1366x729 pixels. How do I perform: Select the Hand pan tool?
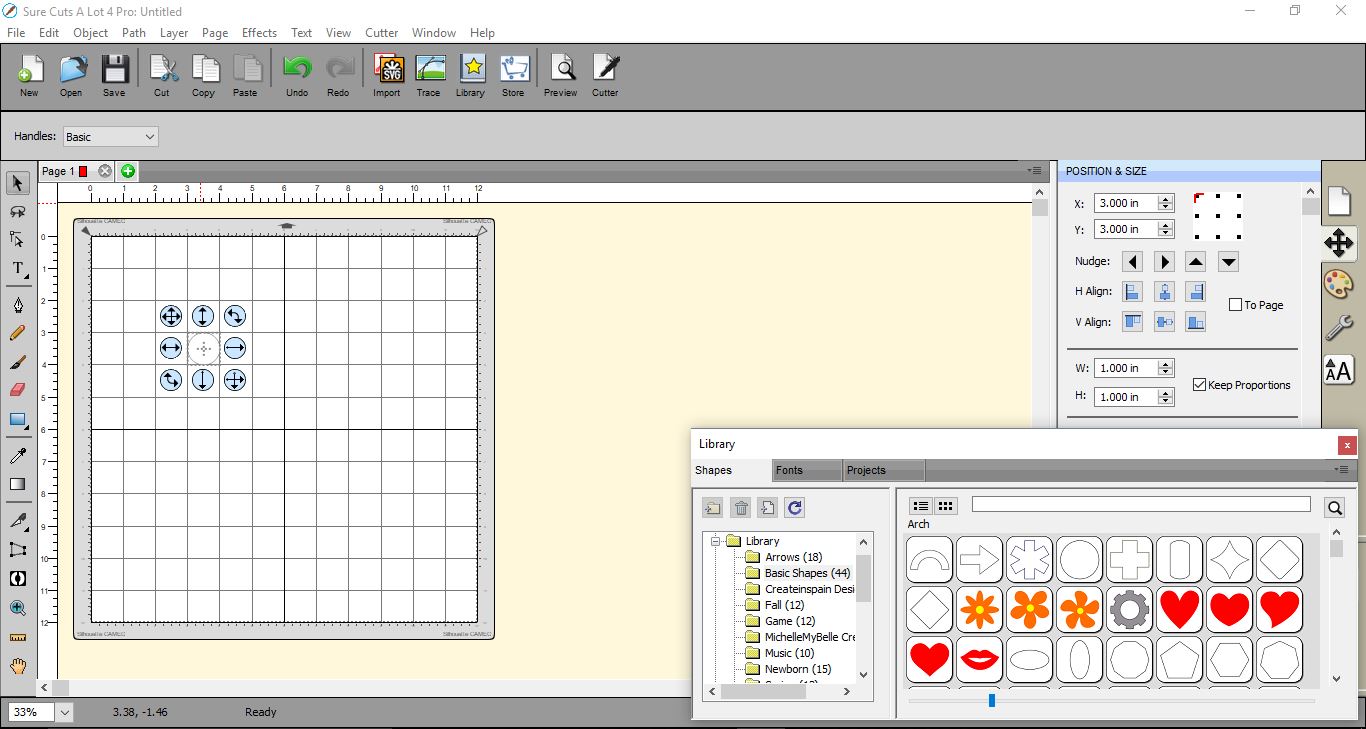18,666
